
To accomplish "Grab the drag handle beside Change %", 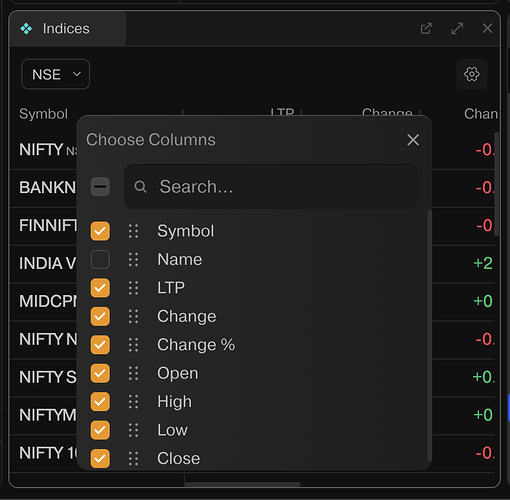I will coord(133,345).
